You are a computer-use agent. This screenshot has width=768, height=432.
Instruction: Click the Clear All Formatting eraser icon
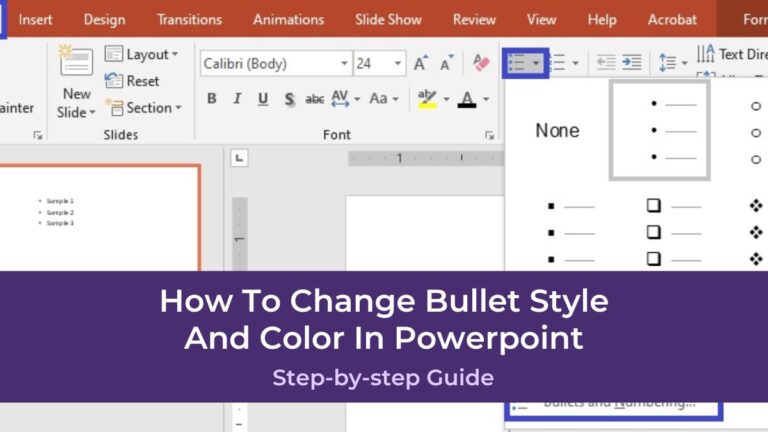click(x=481, y=63)
